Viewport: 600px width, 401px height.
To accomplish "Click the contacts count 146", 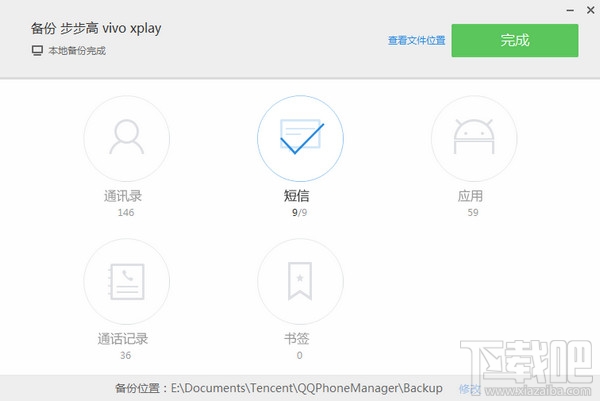I will [126, 213].
